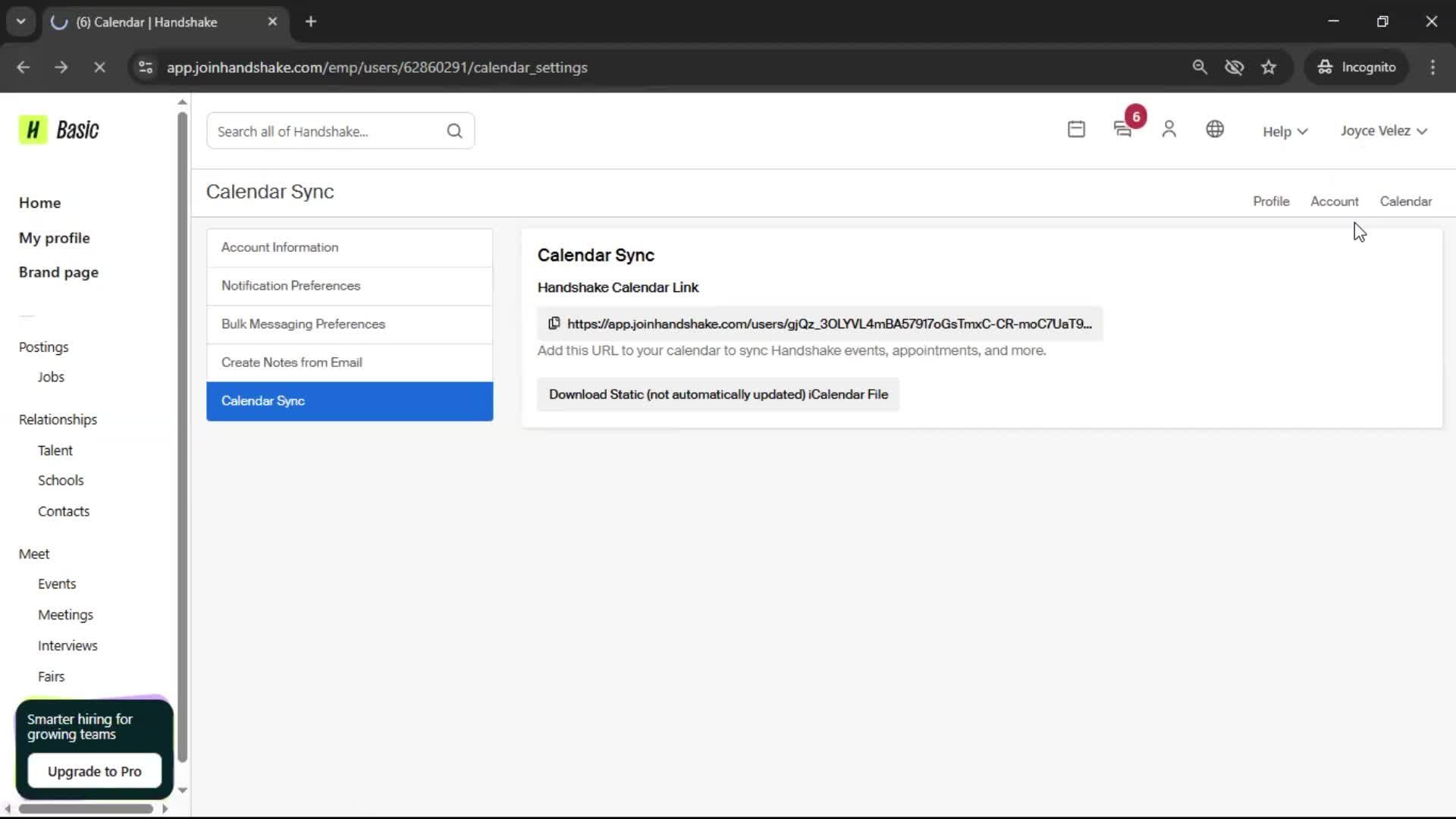Image resolution: width=1456 pixels, height=819 pixels.
Task: Select Account Information settings item
Action: coord(350,248)
